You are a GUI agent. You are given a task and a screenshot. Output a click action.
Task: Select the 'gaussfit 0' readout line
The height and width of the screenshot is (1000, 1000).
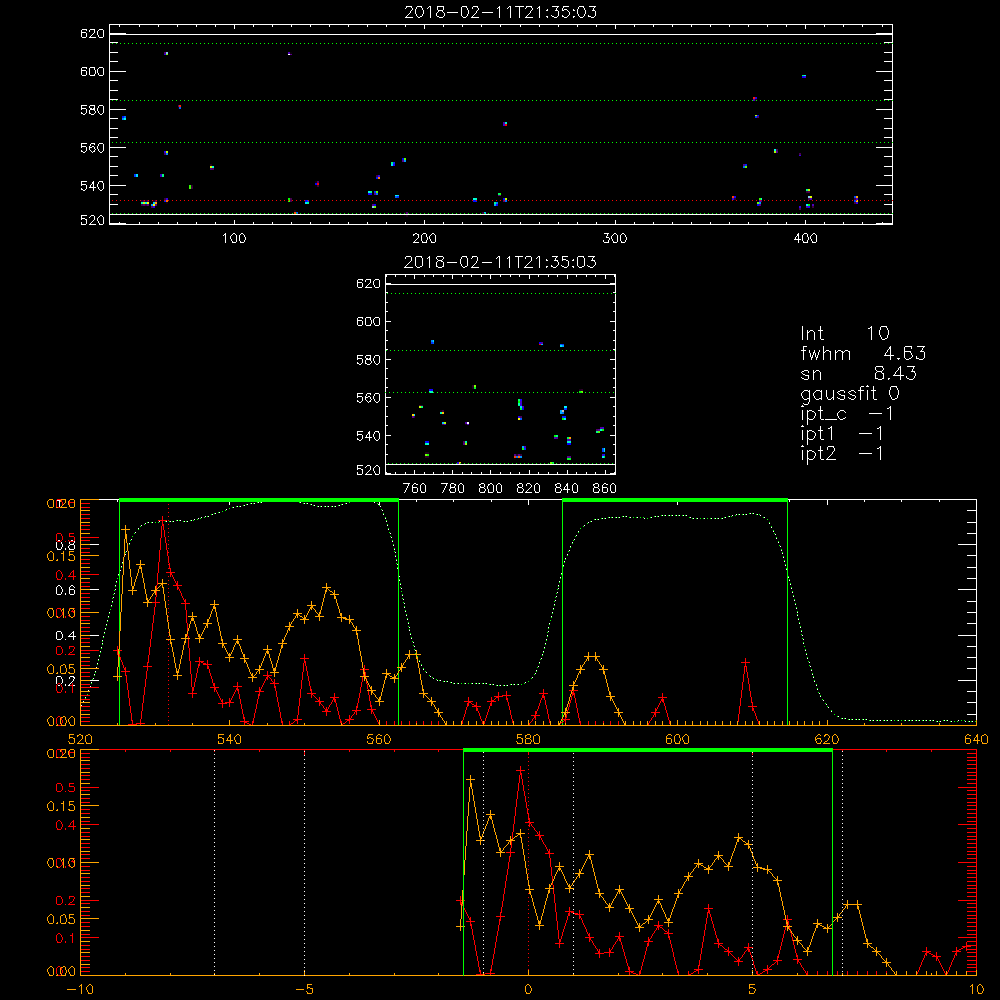click(x=849, y=394)
